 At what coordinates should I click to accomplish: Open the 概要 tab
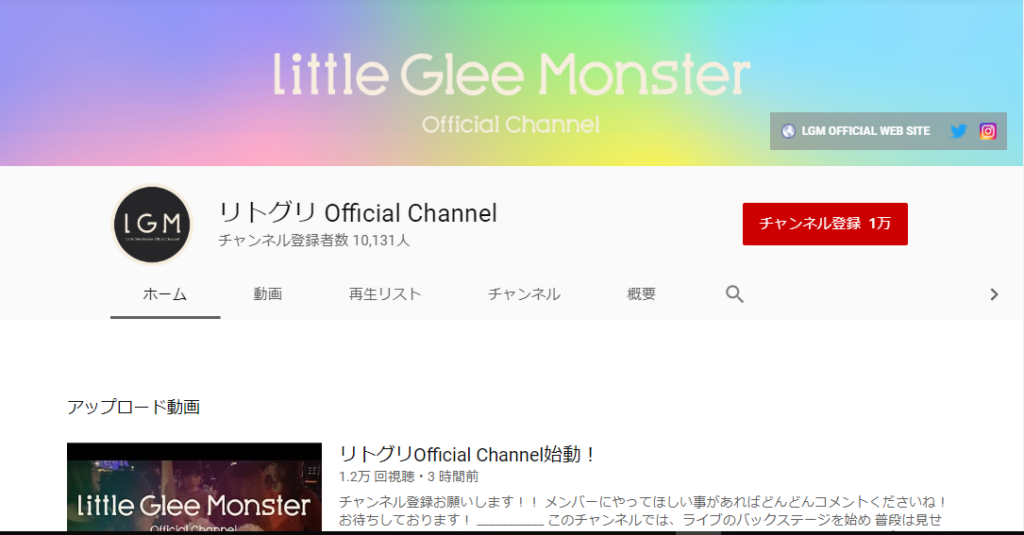pos(641,295)
